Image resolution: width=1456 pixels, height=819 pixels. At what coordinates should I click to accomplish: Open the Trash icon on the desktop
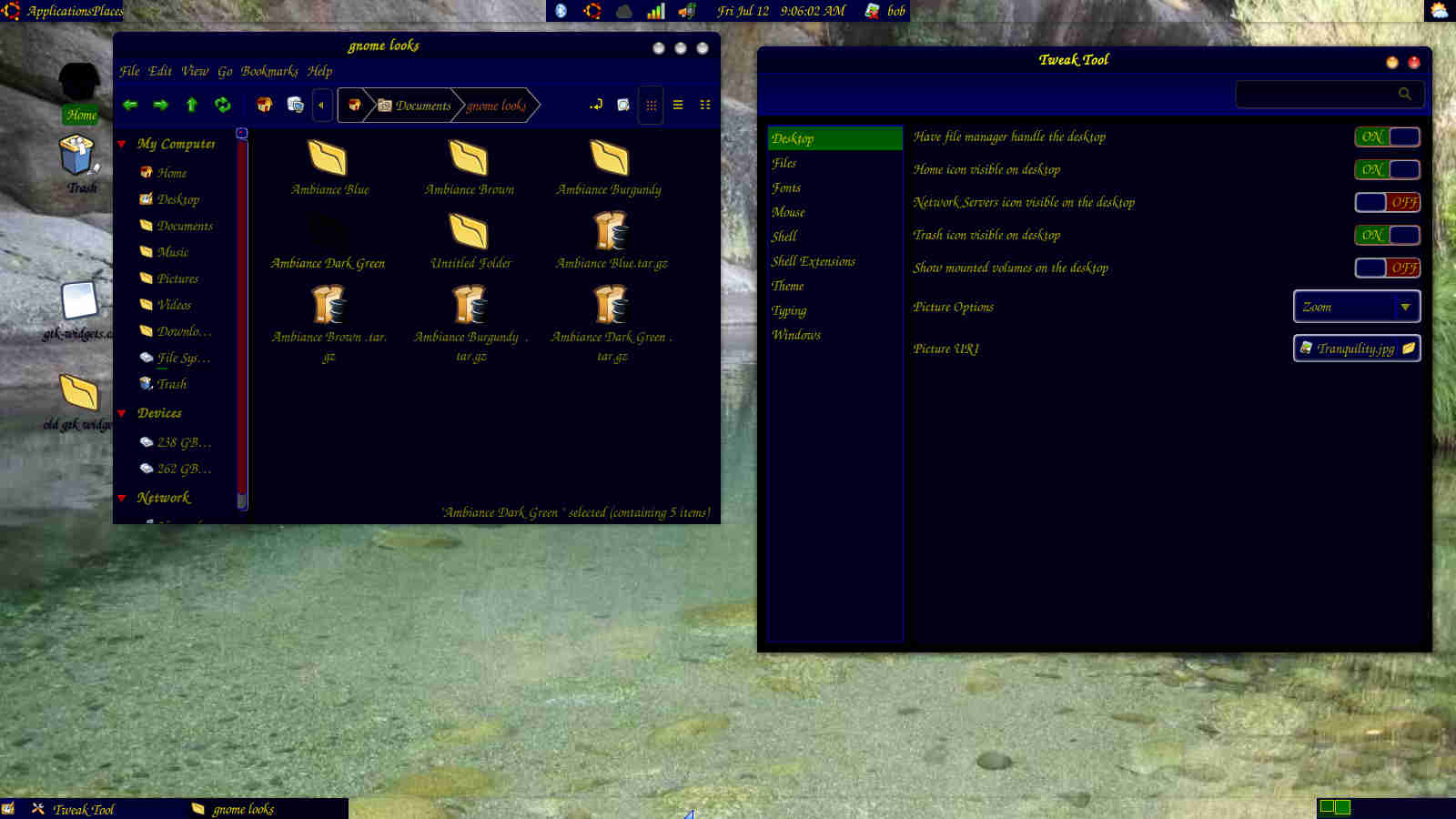(79, 164)
